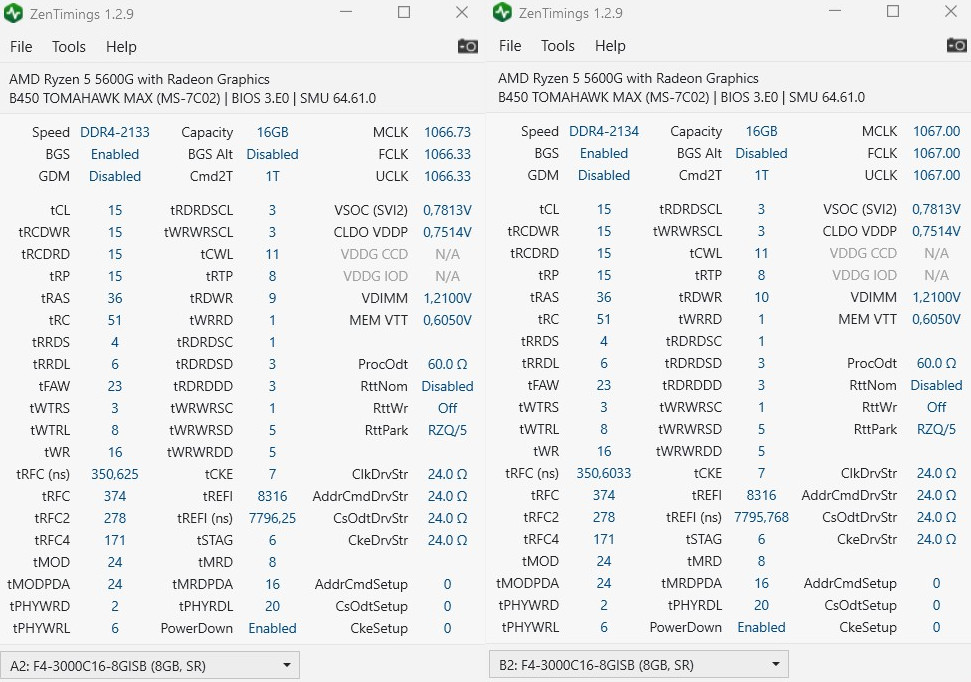The width and height of the screenshot is (971, 682).
Task: Select the DDR4-2133 speed value
Action: pos(115,133)
